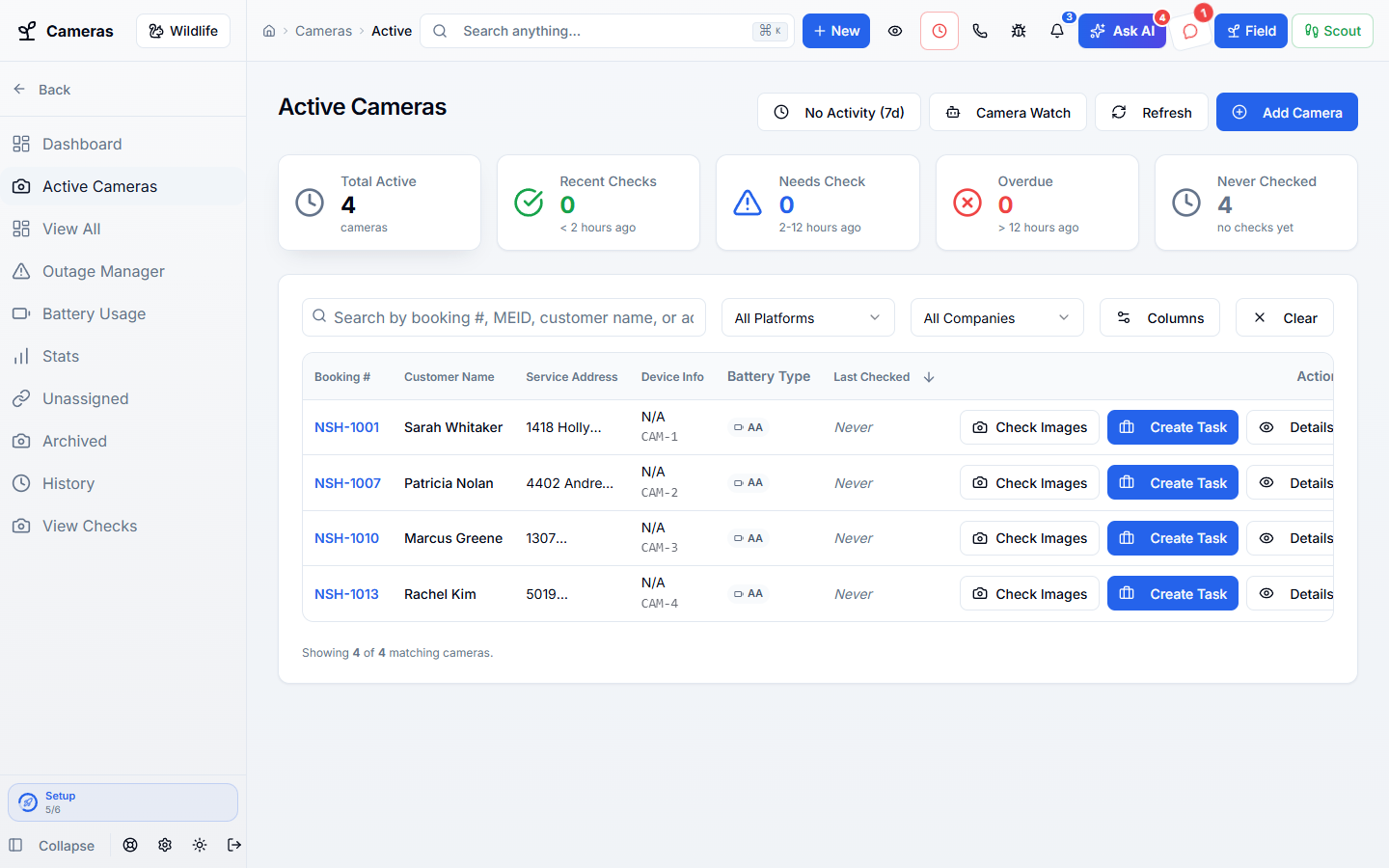Open Dashboard in the sidebar
This screenshot has width=1389, height=868.
(x=123, y=144)
